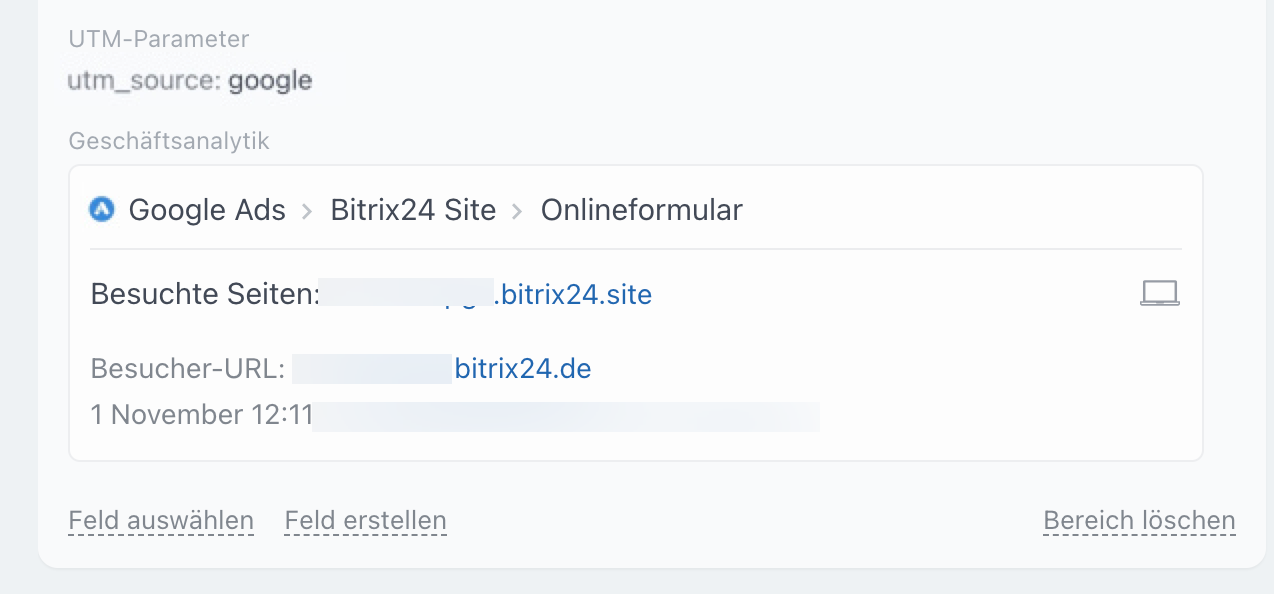The image size is (1274, 594).
Task: Click chevron between Google Ads and Bitrix24 Site
Action: 308,211
